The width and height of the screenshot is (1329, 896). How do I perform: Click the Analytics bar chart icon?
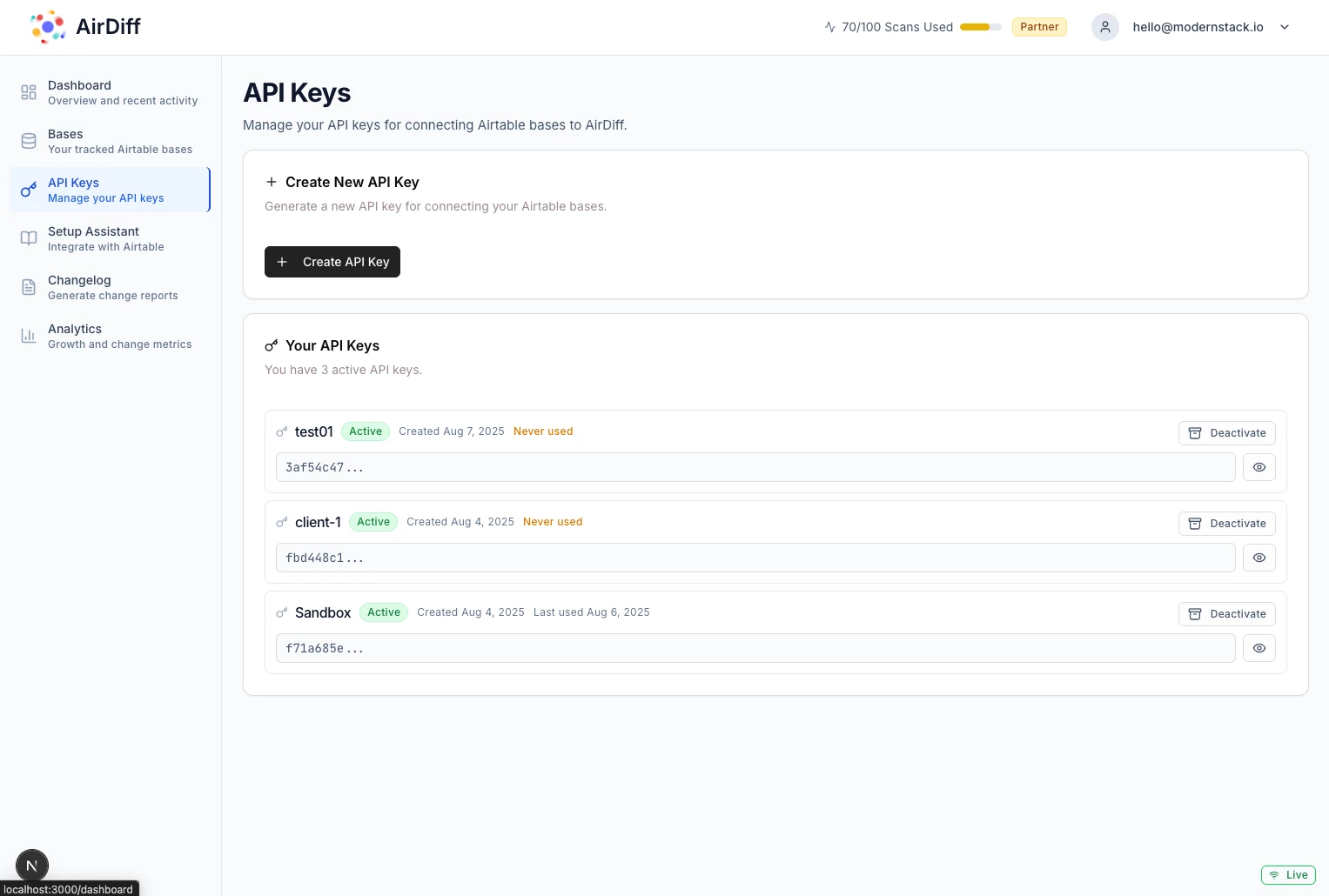click(29, 336)
